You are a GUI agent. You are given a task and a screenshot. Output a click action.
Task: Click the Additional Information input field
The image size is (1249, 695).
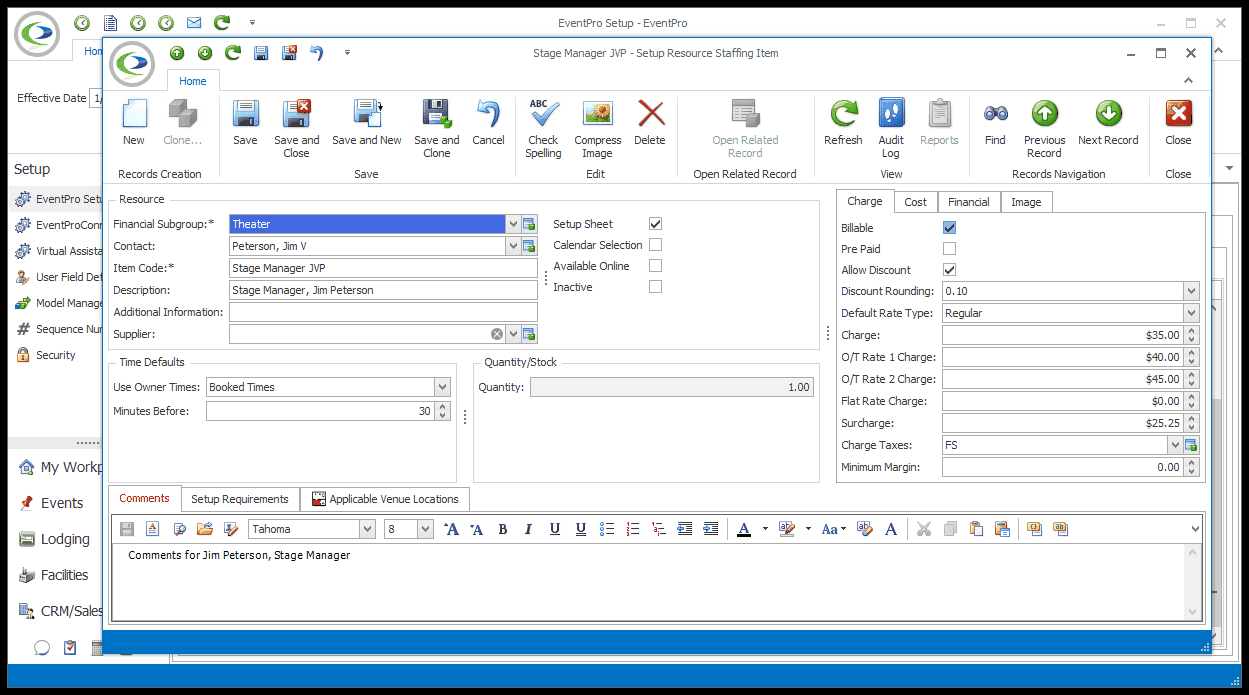(383, 312)
